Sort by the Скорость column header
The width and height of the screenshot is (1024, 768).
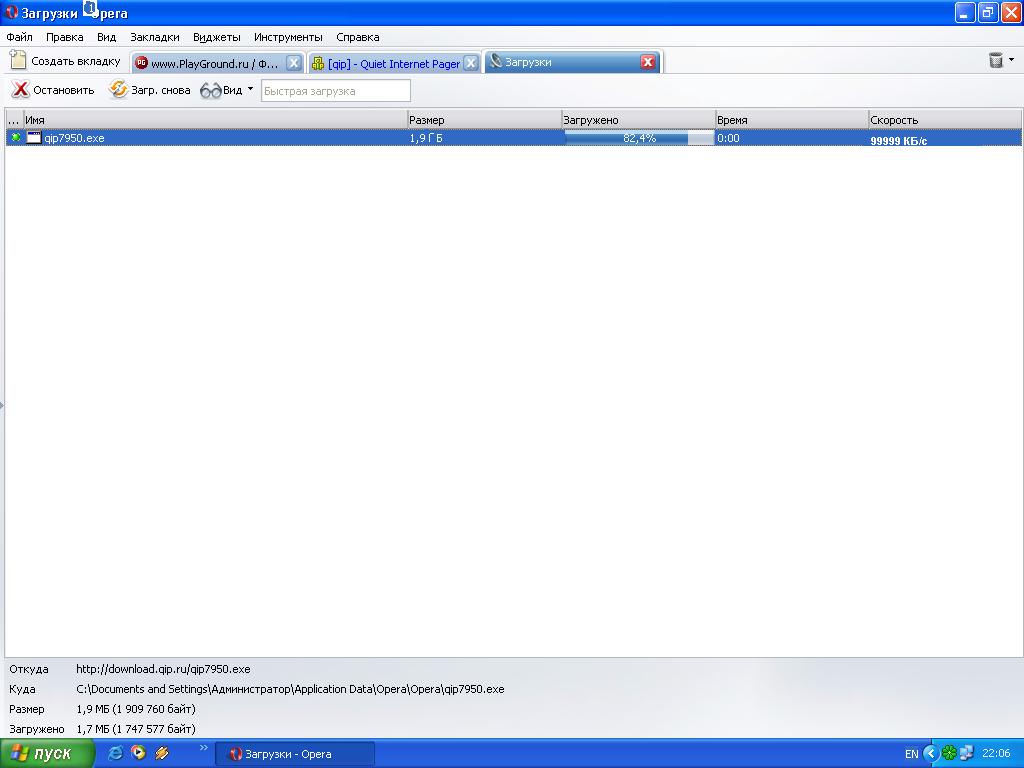(x=944, y=120)
